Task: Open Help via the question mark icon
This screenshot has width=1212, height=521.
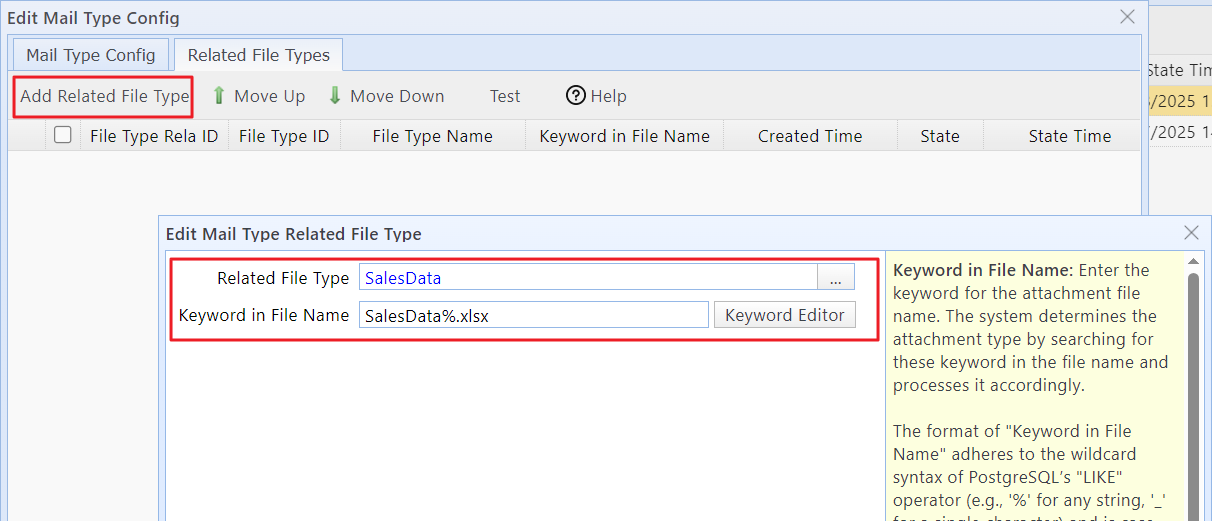Action: point(575,95)
